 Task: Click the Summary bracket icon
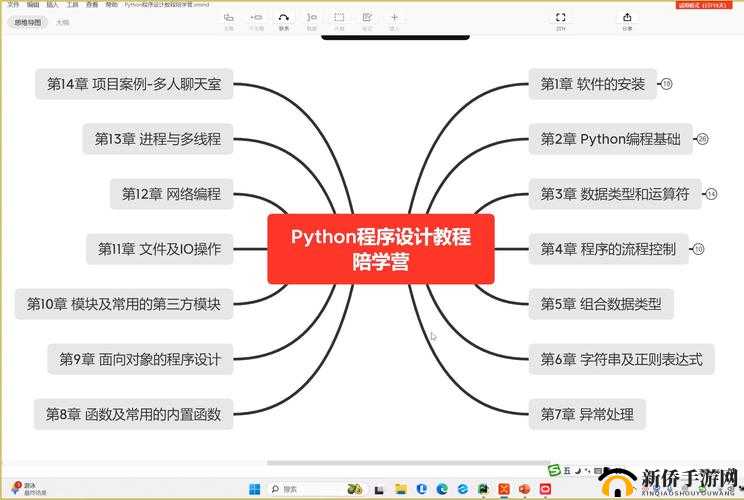(311, 18)
